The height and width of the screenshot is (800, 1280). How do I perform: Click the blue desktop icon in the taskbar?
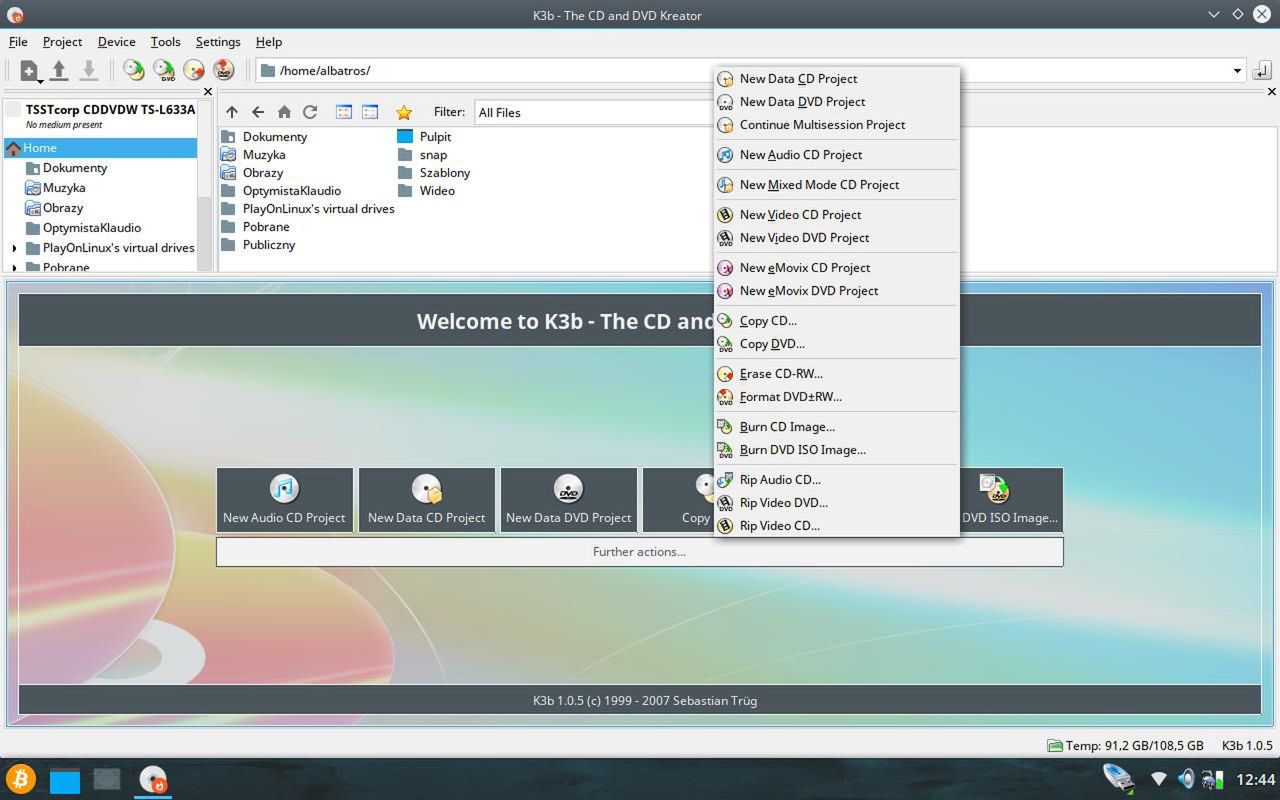[x=65, y=780]
